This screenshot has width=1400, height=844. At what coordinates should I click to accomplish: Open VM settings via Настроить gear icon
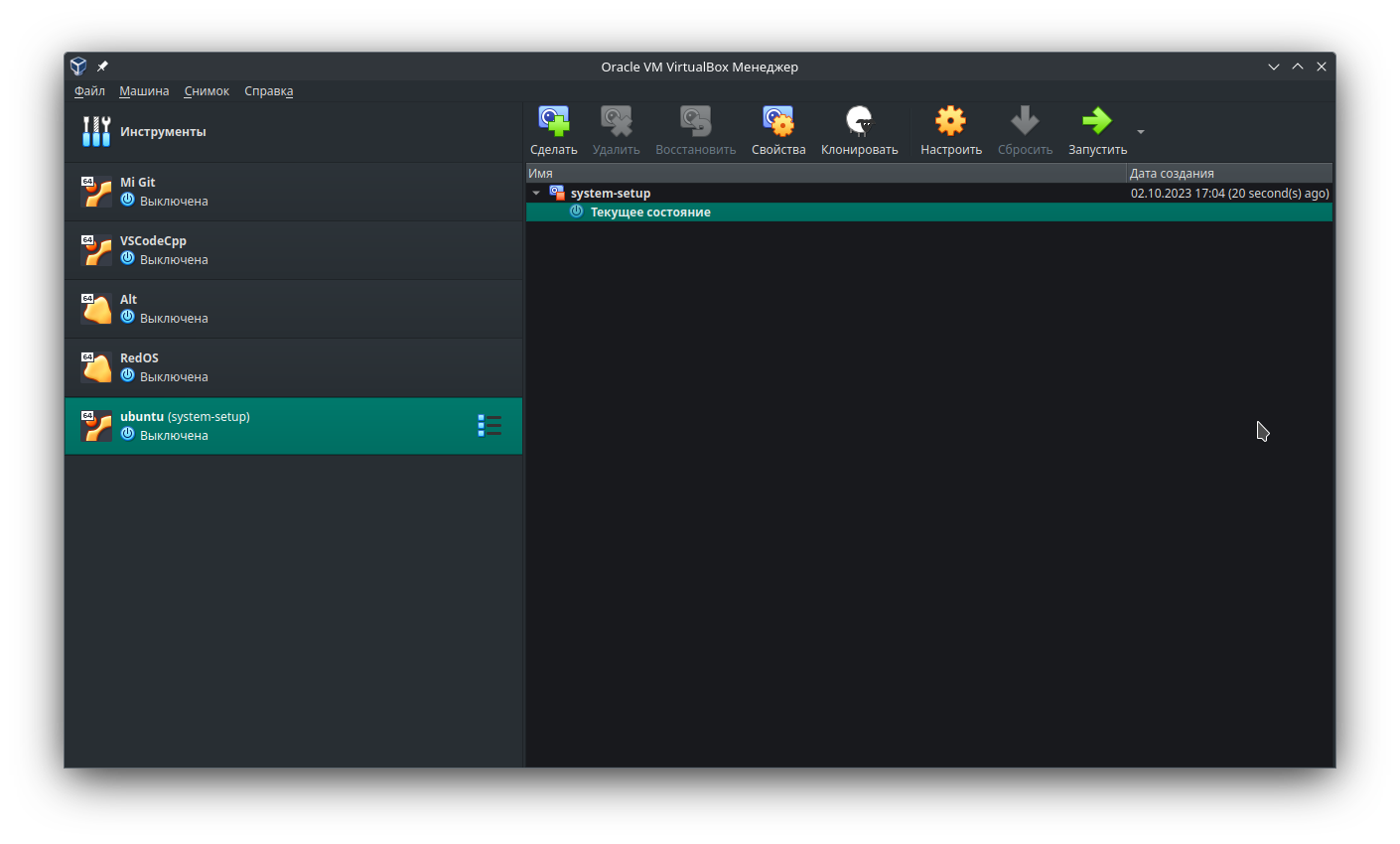click(950, 121)
